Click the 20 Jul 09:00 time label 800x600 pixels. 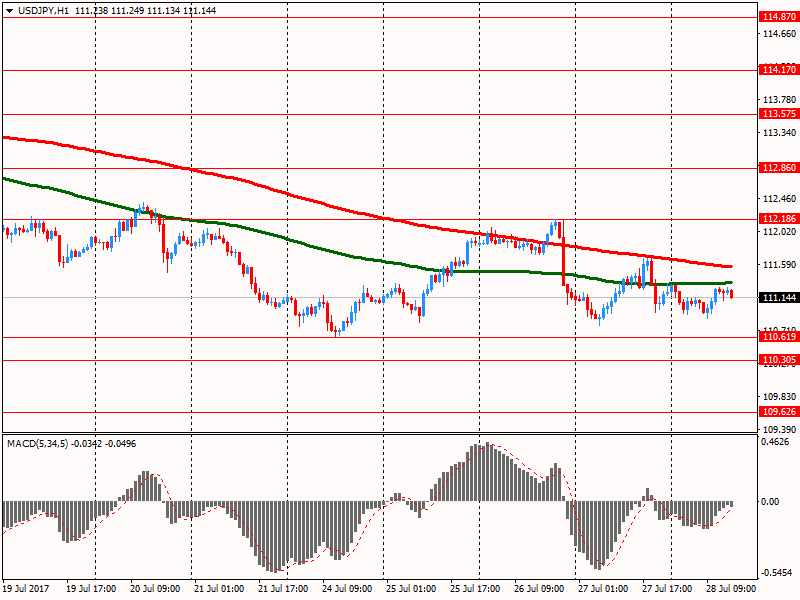[x=156, y=589]
